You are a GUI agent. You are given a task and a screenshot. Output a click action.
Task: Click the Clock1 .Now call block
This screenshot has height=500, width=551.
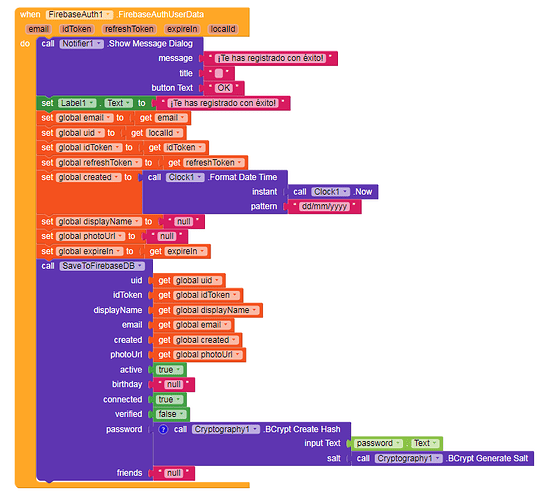pos(333,192)
